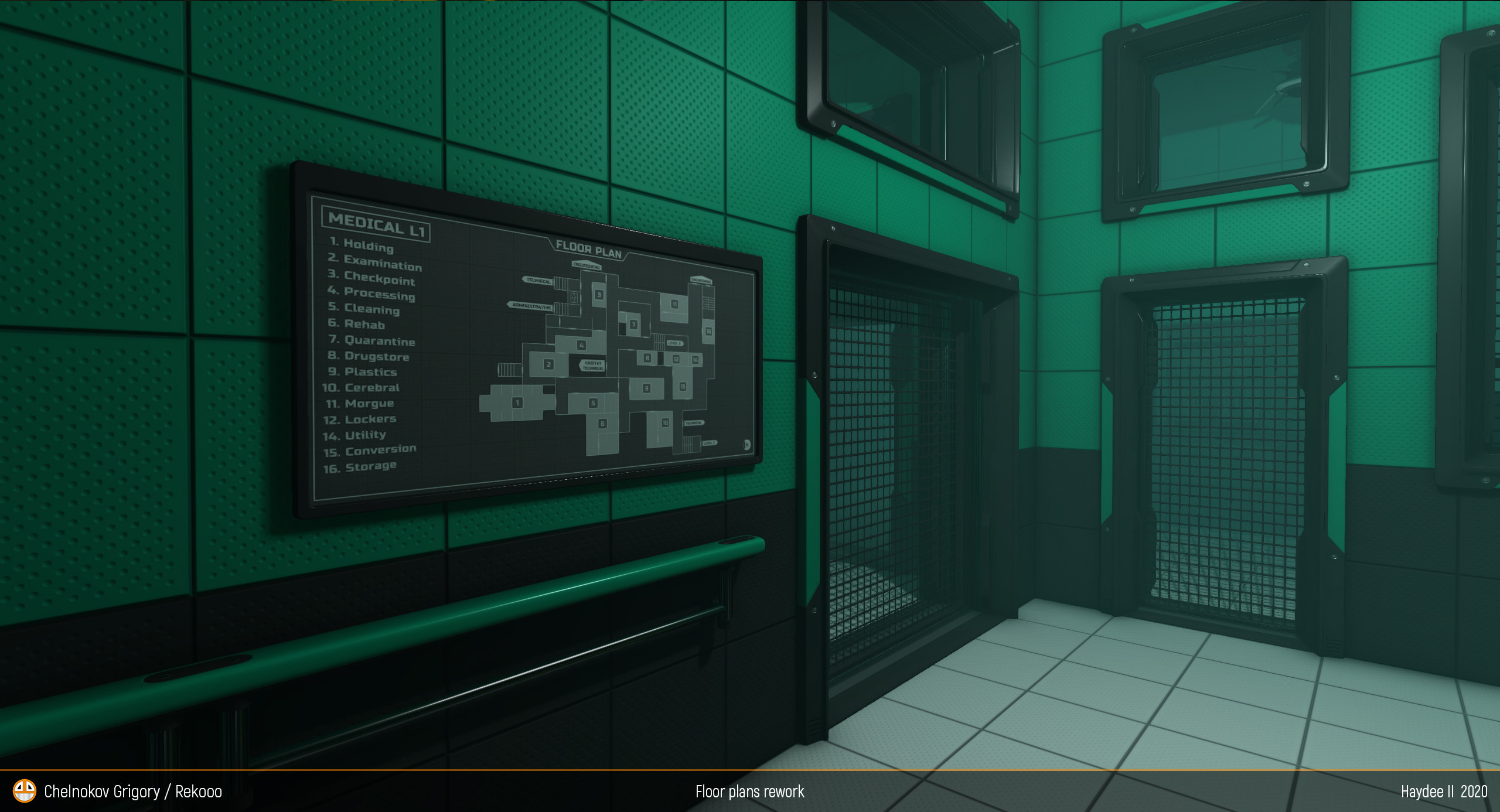Image resolution: width=1500 pixels, height=812 pixels.
Task: Select '7. Quarantine' in the legend list
Action: tap(372, 340)
